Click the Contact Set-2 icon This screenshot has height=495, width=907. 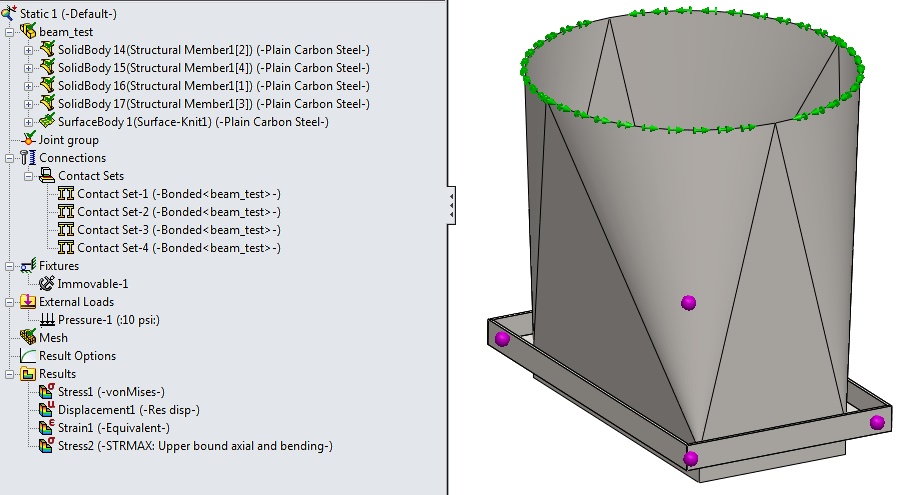pyautogui.click(x=66, y=212)
